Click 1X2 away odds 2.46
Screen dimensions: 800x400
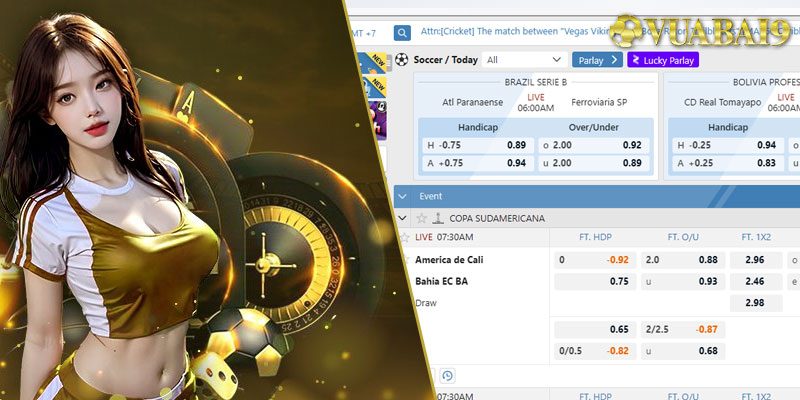point(756,281)
